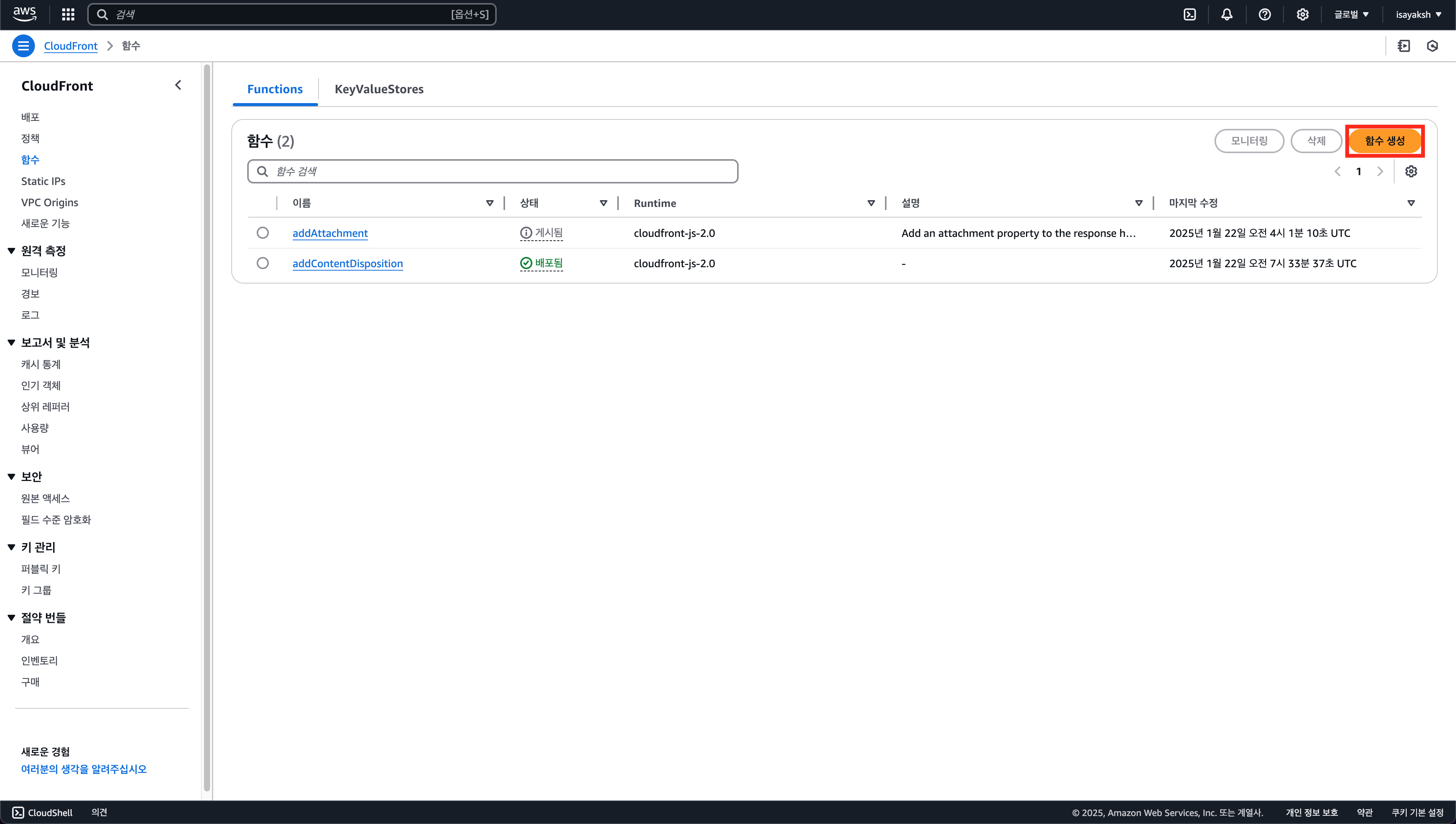Go to previous page of functions
Viewport: 1456px width, 824px height.
pyautogui.click(x=1338, y=171)
